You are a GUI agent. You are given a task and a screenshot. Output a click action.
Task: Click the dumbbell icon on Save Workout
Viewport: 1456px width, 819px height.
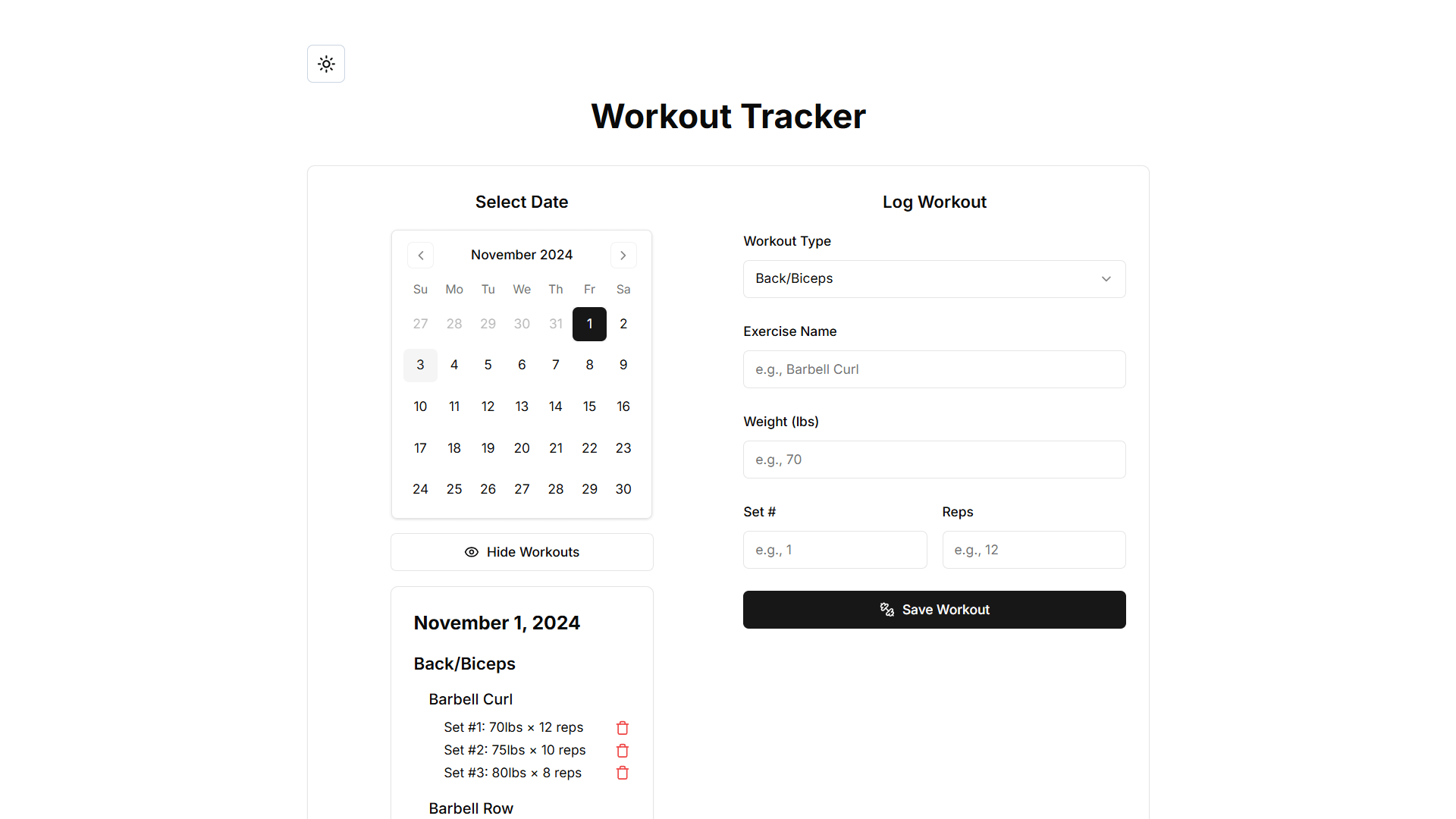[x=886, y=610]
